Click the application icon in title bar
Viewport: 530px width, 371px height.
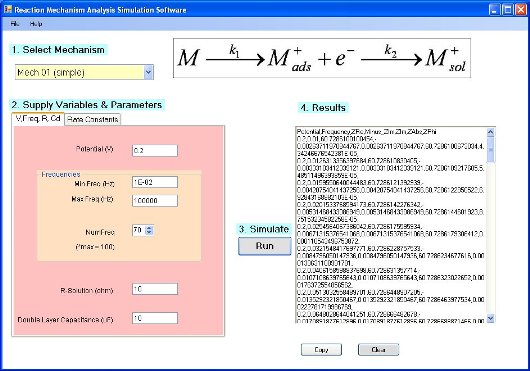(x=8, y=9)
